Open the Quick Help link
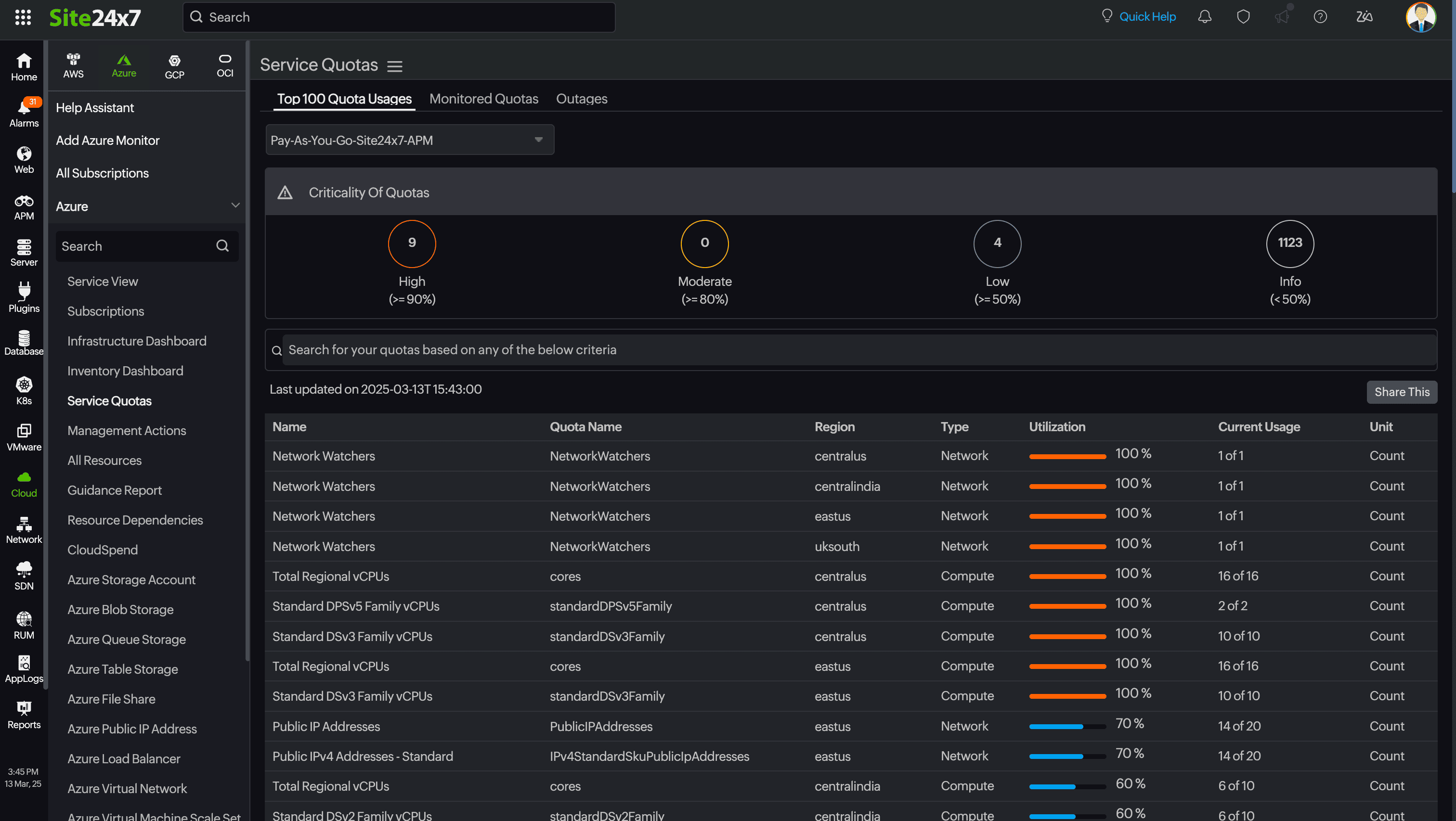This screenshot has width=1456, height=821. (x=1147, y=17)
